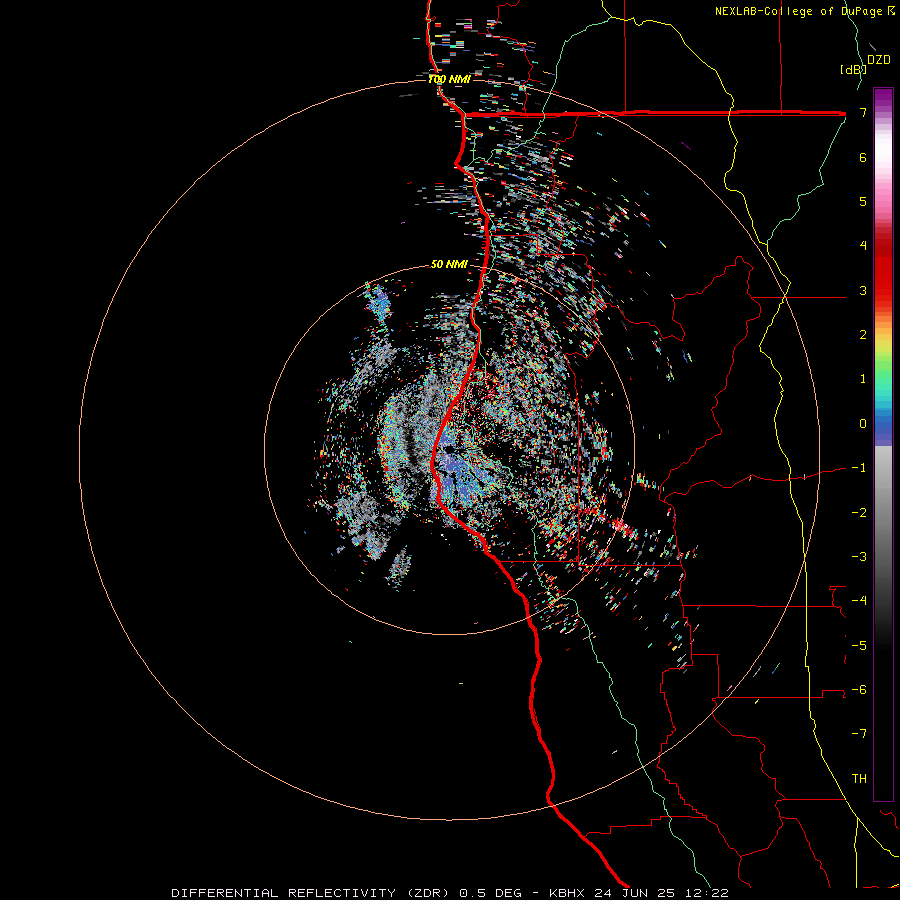Image resolution: width=900 pixels, height=900 pixels.
Task: Click the 3 value on the scale
Action: click(x=863, y=290)
